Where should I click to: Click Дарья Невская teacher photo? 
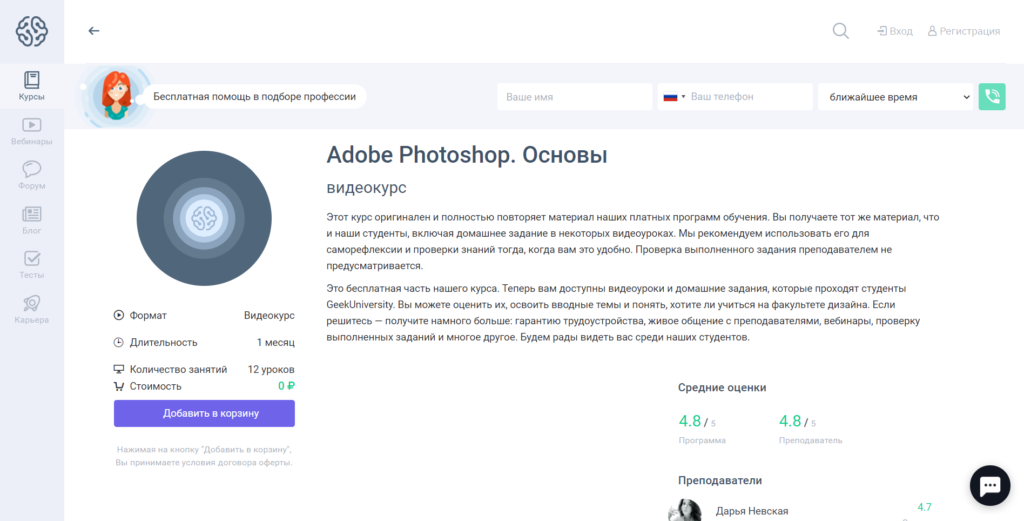tap(684, 511)
